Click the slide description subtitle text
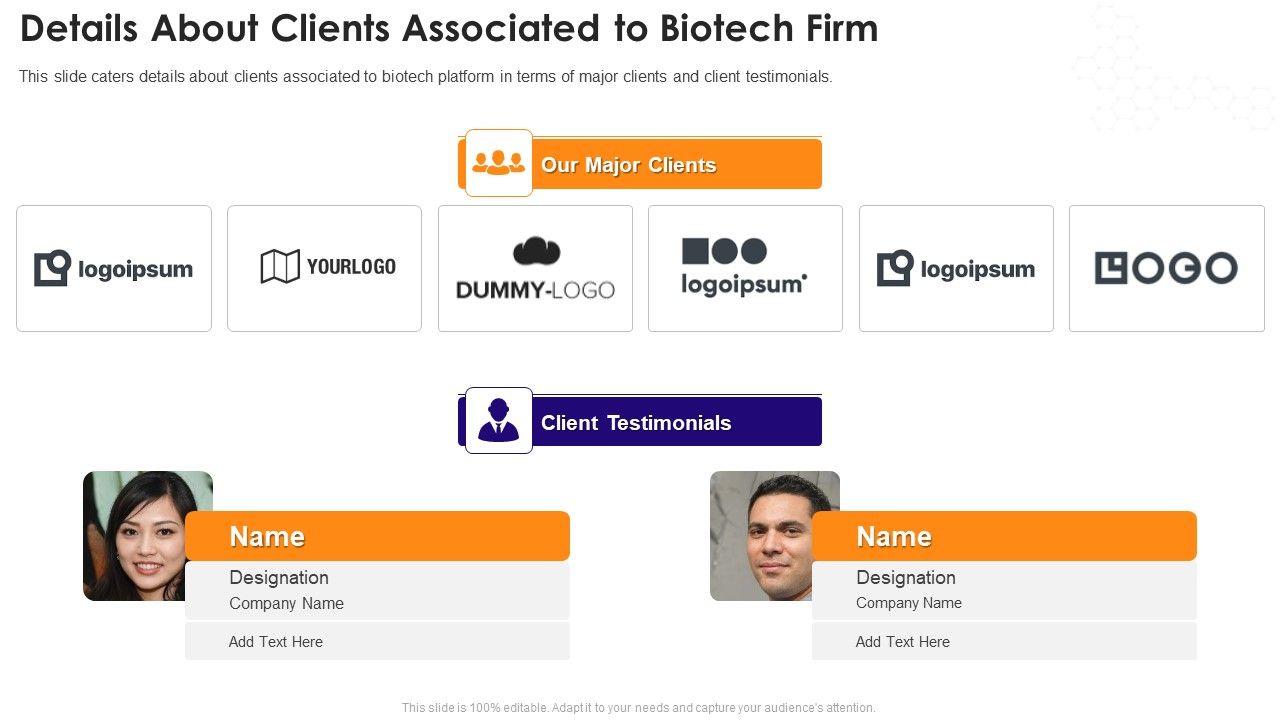 [426, 77]
